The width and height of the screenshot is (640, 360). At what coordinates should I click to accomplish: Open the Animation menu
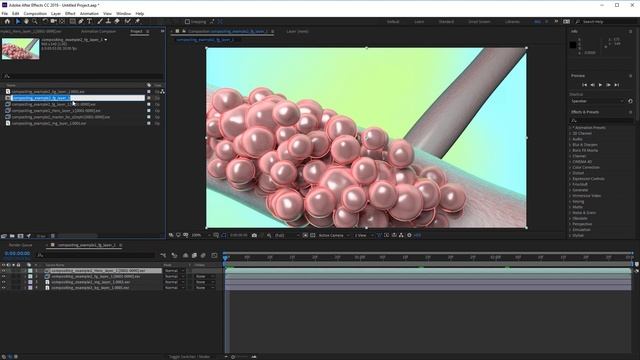[89, 13]
